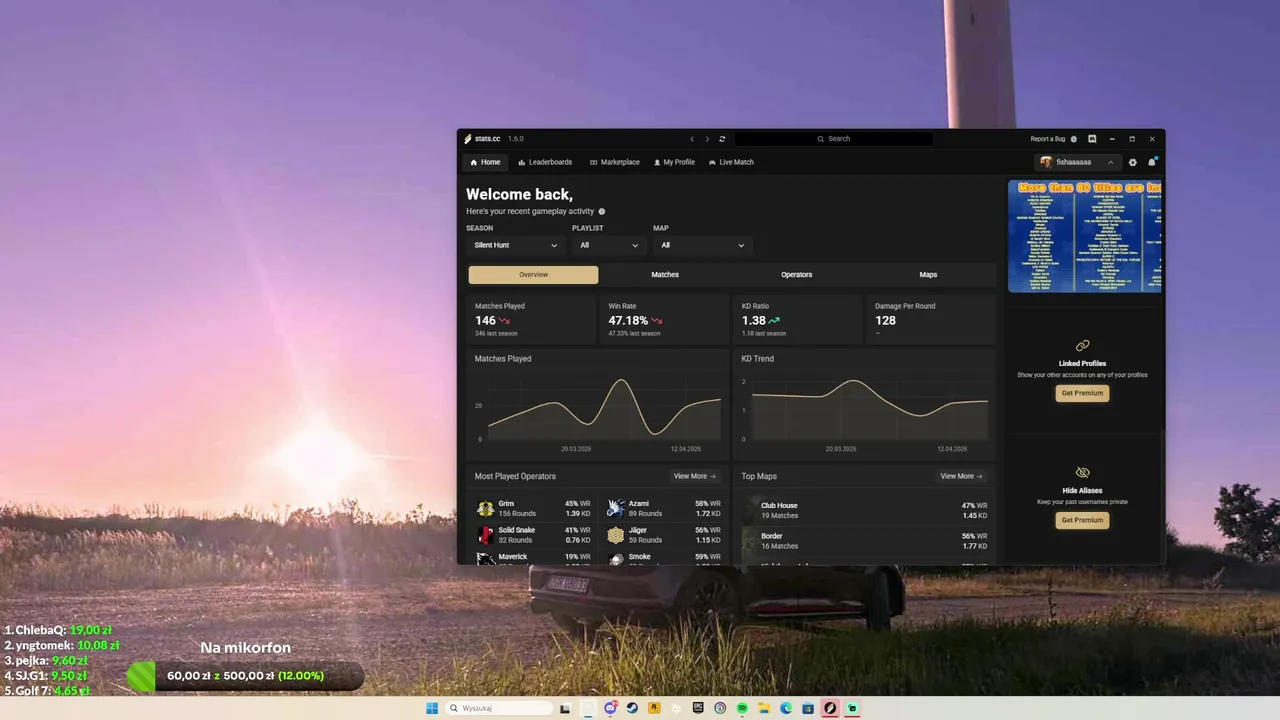Go to the Home tab
Image resolution: width=1280 pixels, height=720 pixels.
pos(485,162)
